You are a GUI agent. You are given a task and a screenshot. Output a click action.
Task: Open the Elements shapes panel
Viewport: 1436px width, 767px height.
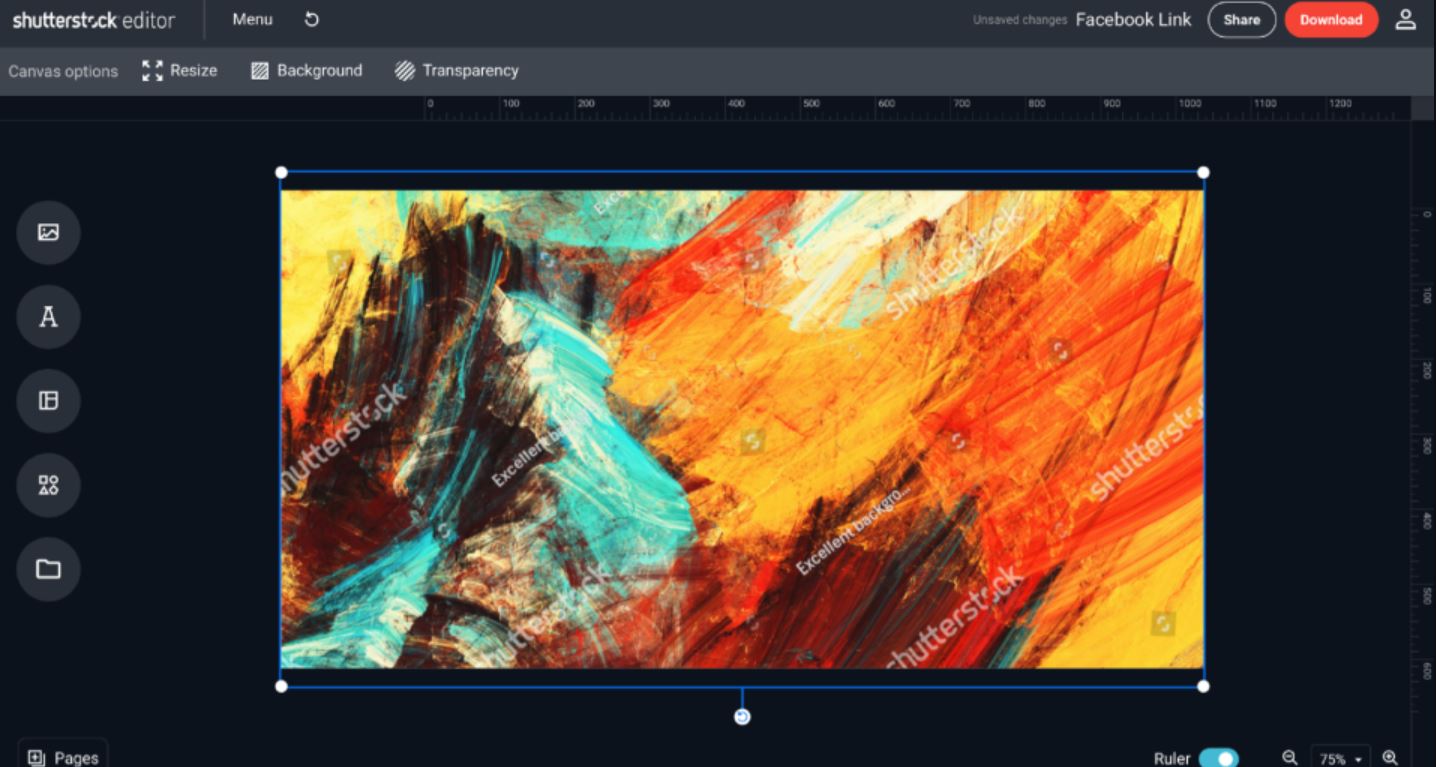point(48,485)
